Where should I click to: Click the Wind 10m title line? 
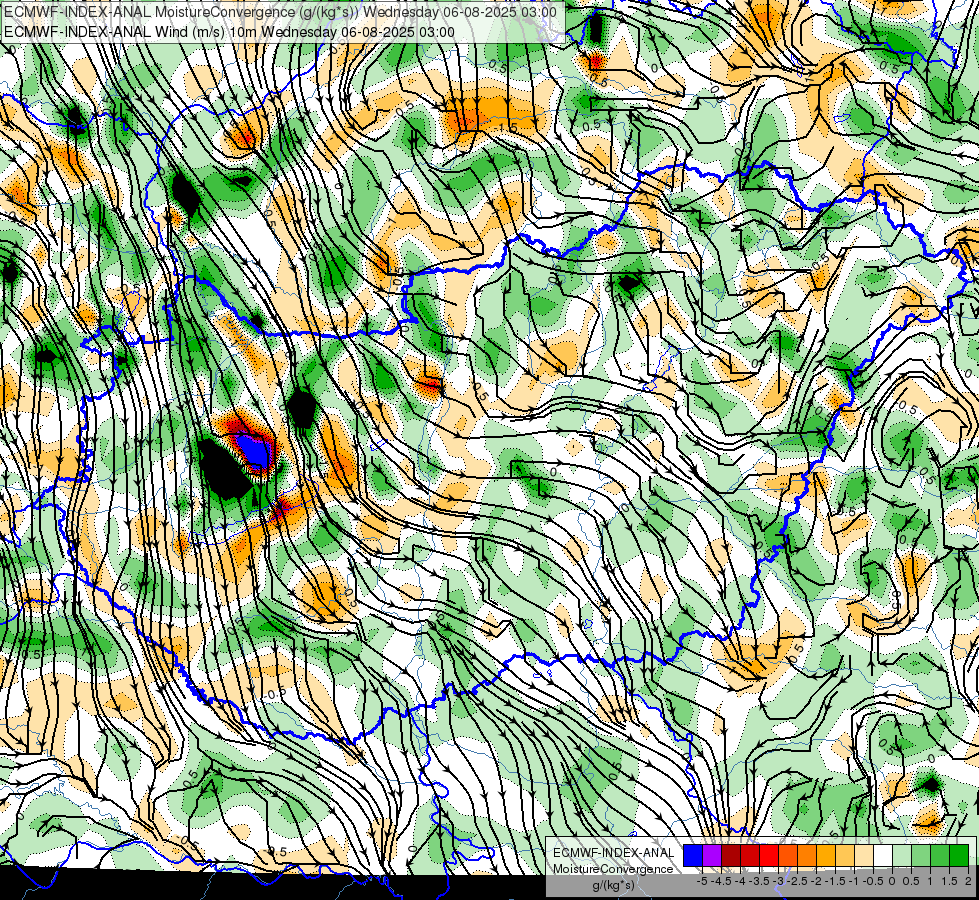[x=229, y=31]
